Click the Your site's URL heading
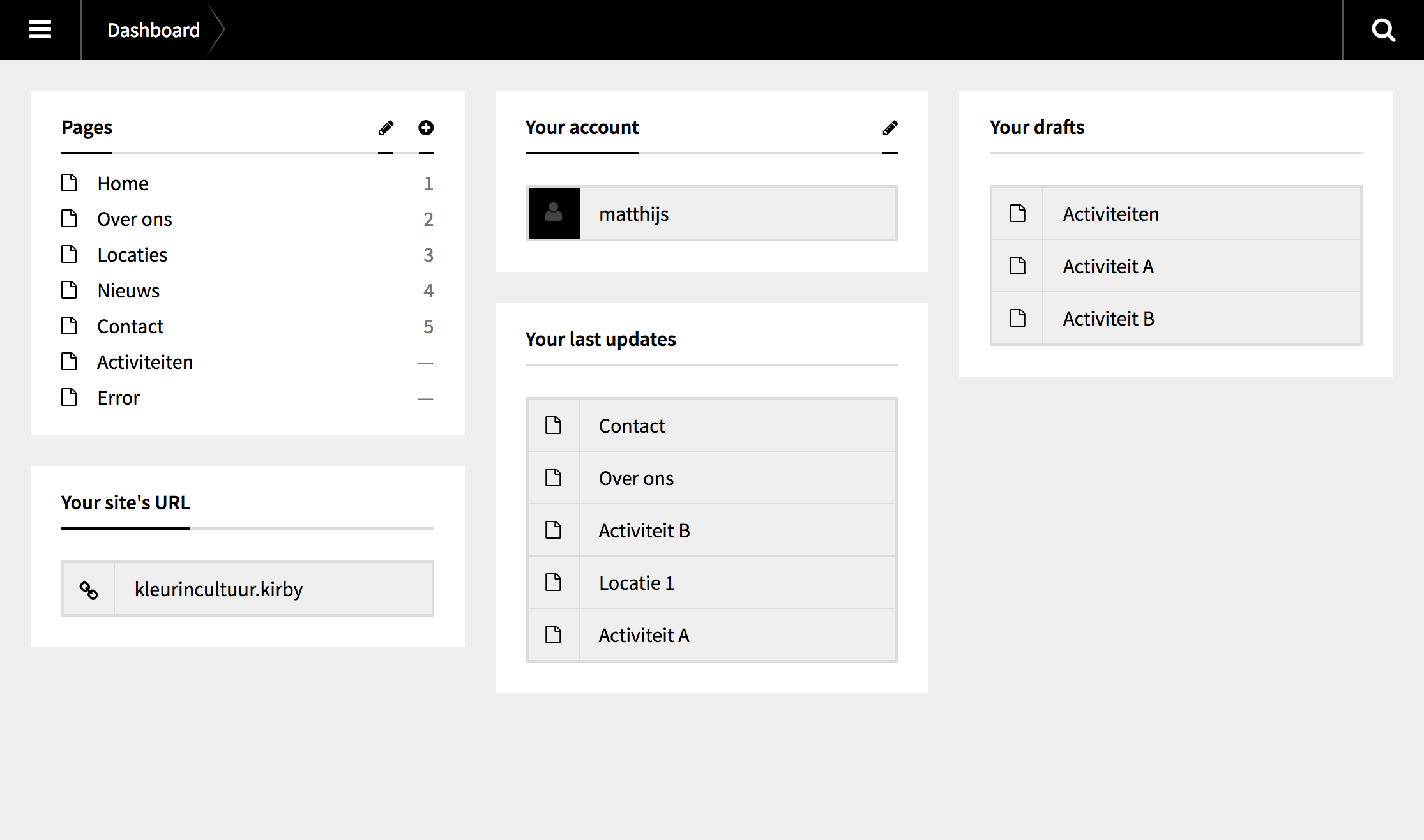 pyautogui.click(x=126, y=503)
